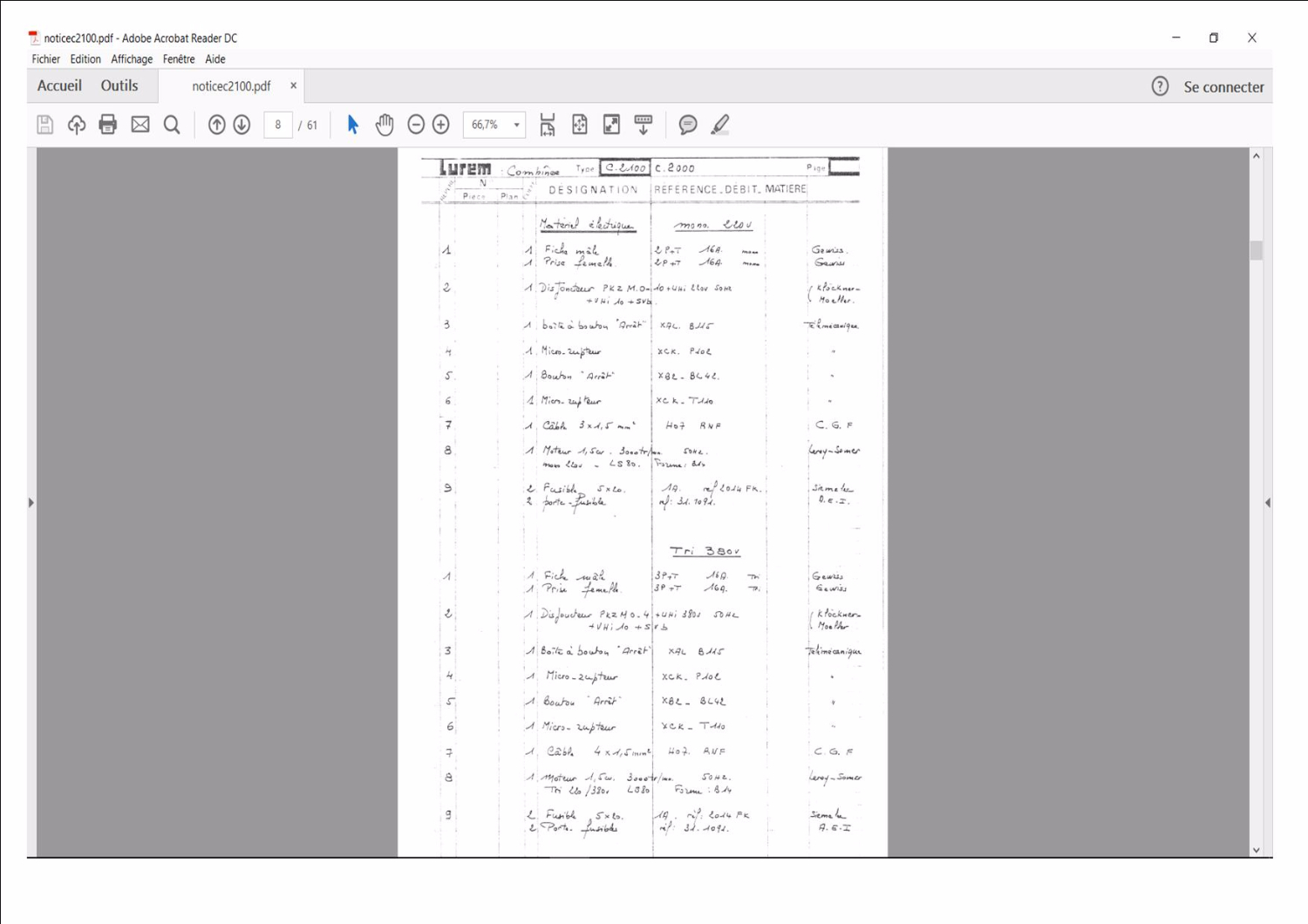Select the highlight pen tool

[x=720, y=125]
